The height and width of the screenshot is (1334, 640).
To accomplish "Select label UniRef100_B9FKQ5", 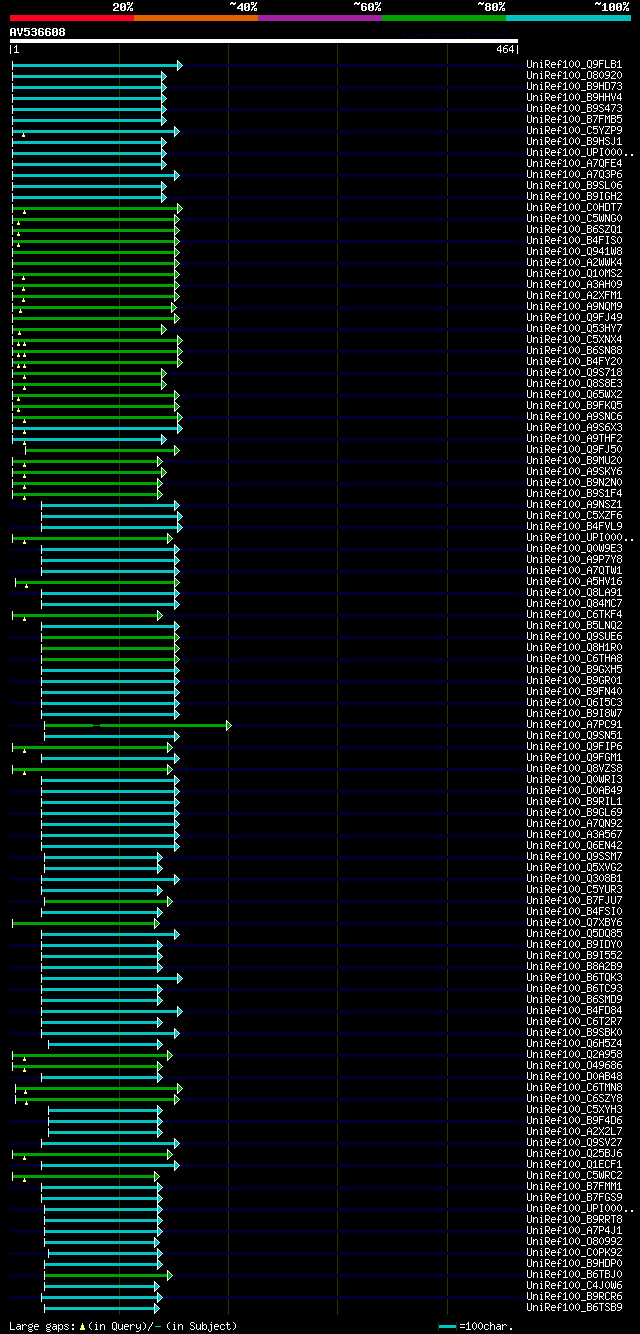I will click(x=575, y=405).
